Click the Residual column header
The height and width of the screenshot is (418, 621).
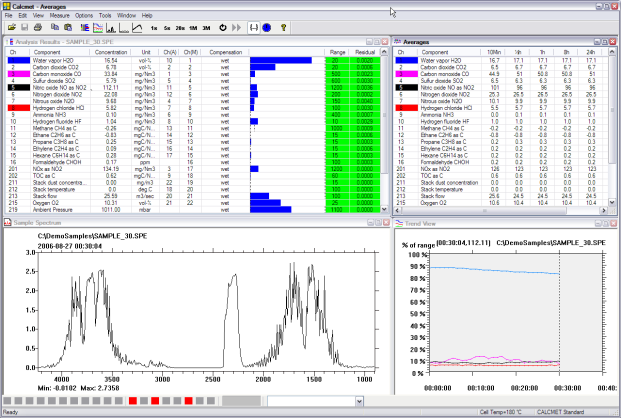pos(365,52)
